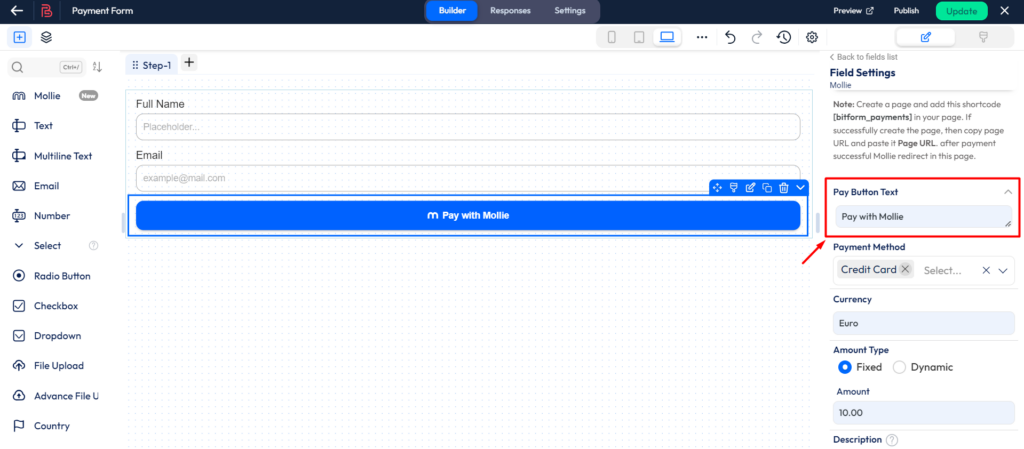Focus the field search box
Image resolution: width=1024 pixels, height=449 pixels.
46,67
